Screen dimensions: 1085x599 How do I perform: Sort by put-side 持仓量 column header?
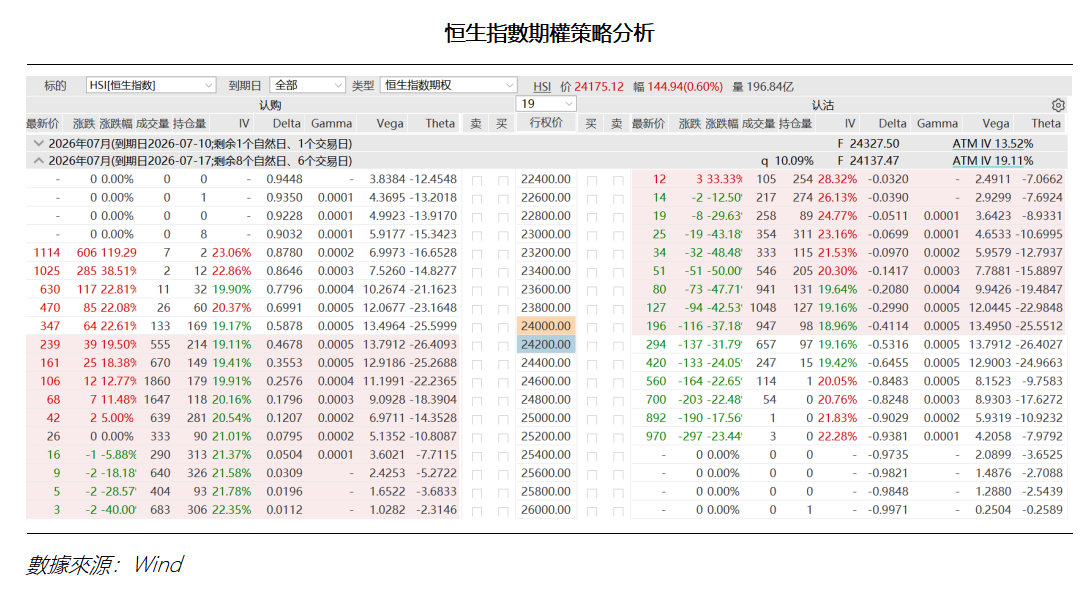click(x=795, y=124)
